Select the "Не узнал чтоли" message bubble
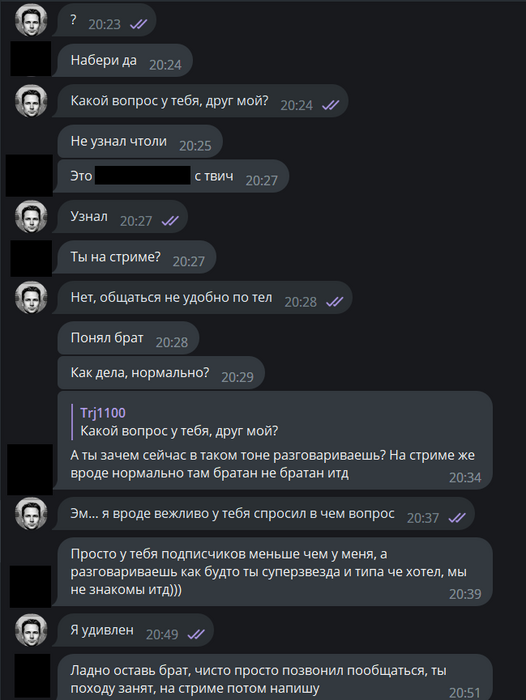The height and width of the screenshot is (700, 526). point(140,142)
